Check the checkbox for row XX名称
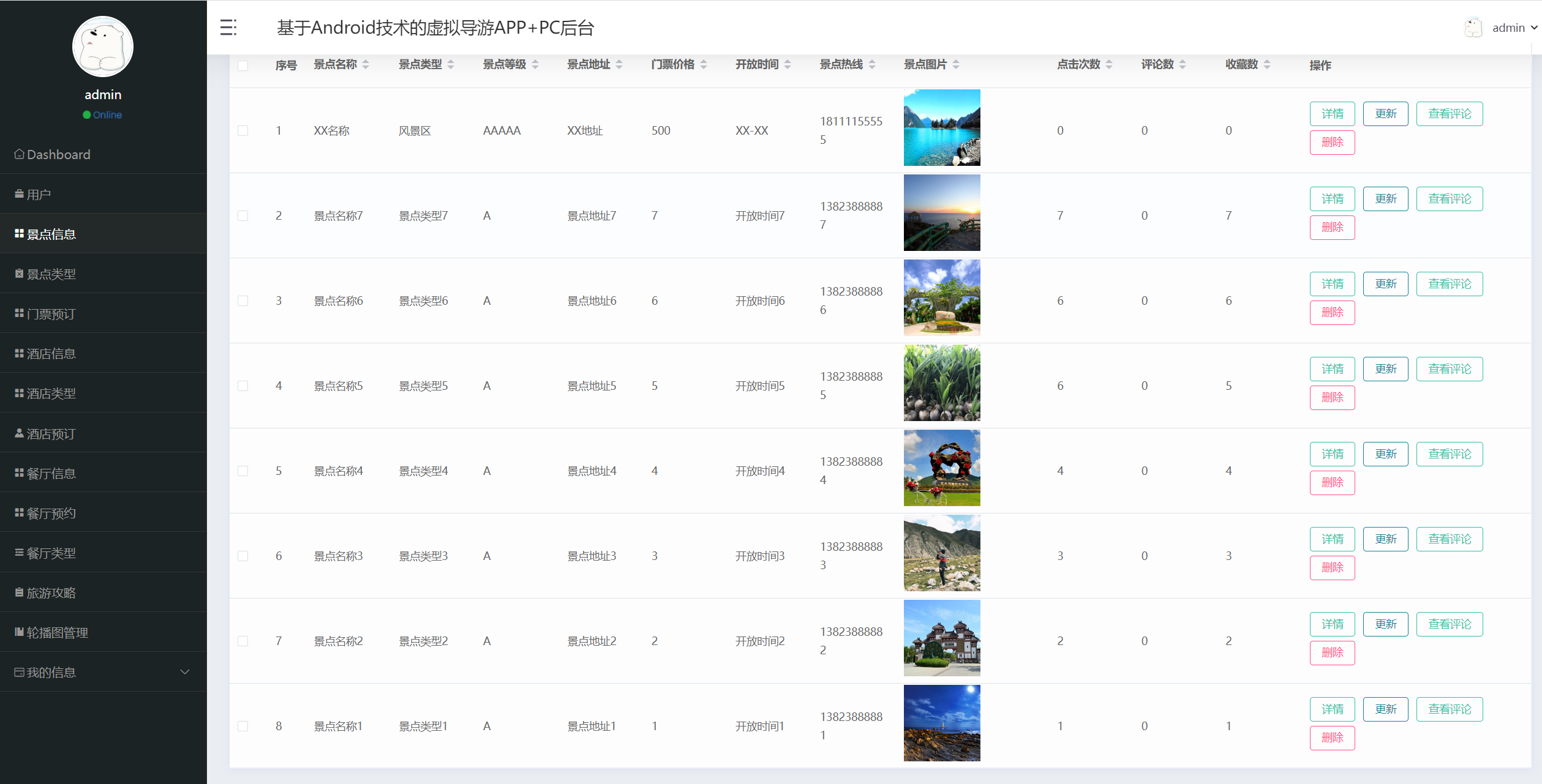 click(243, 130)
